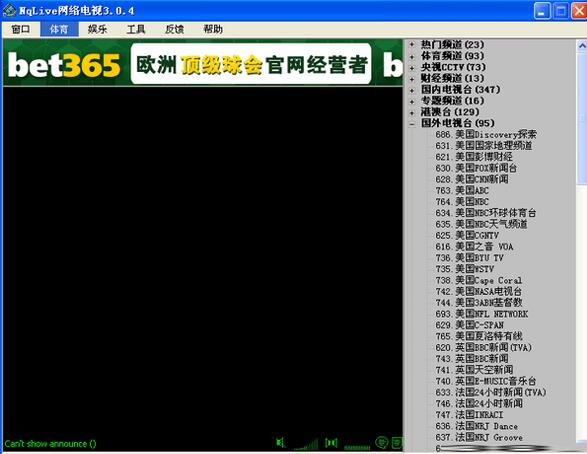The height and width of the screenshot is (454, 587).
Task: Open the 反馈 menu
Action: [174, 29]
